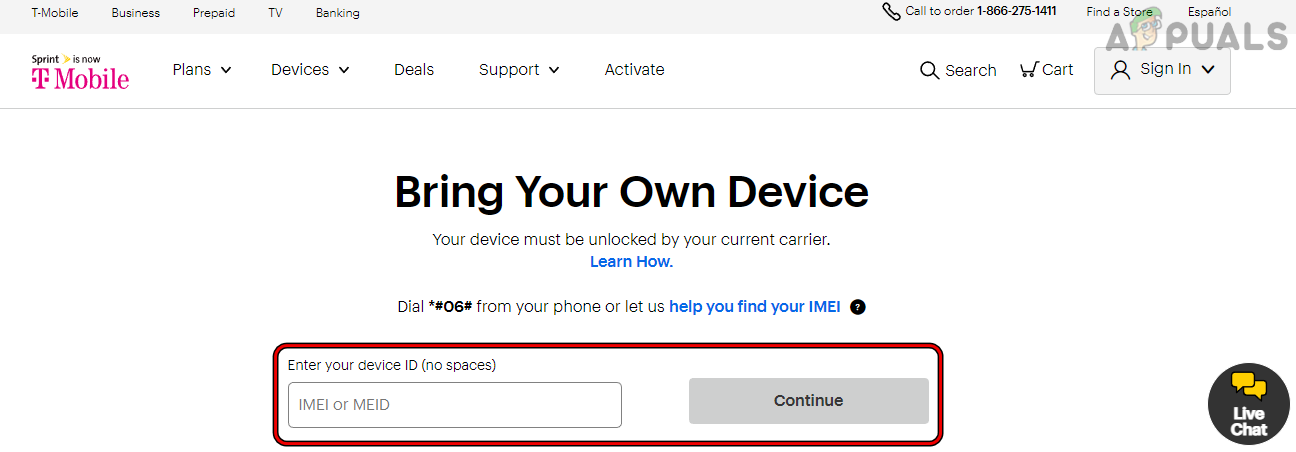This screenshot has height=452, width=1296.
Task: Click the Sign In person icon
Action: (x=1121, y=70)
